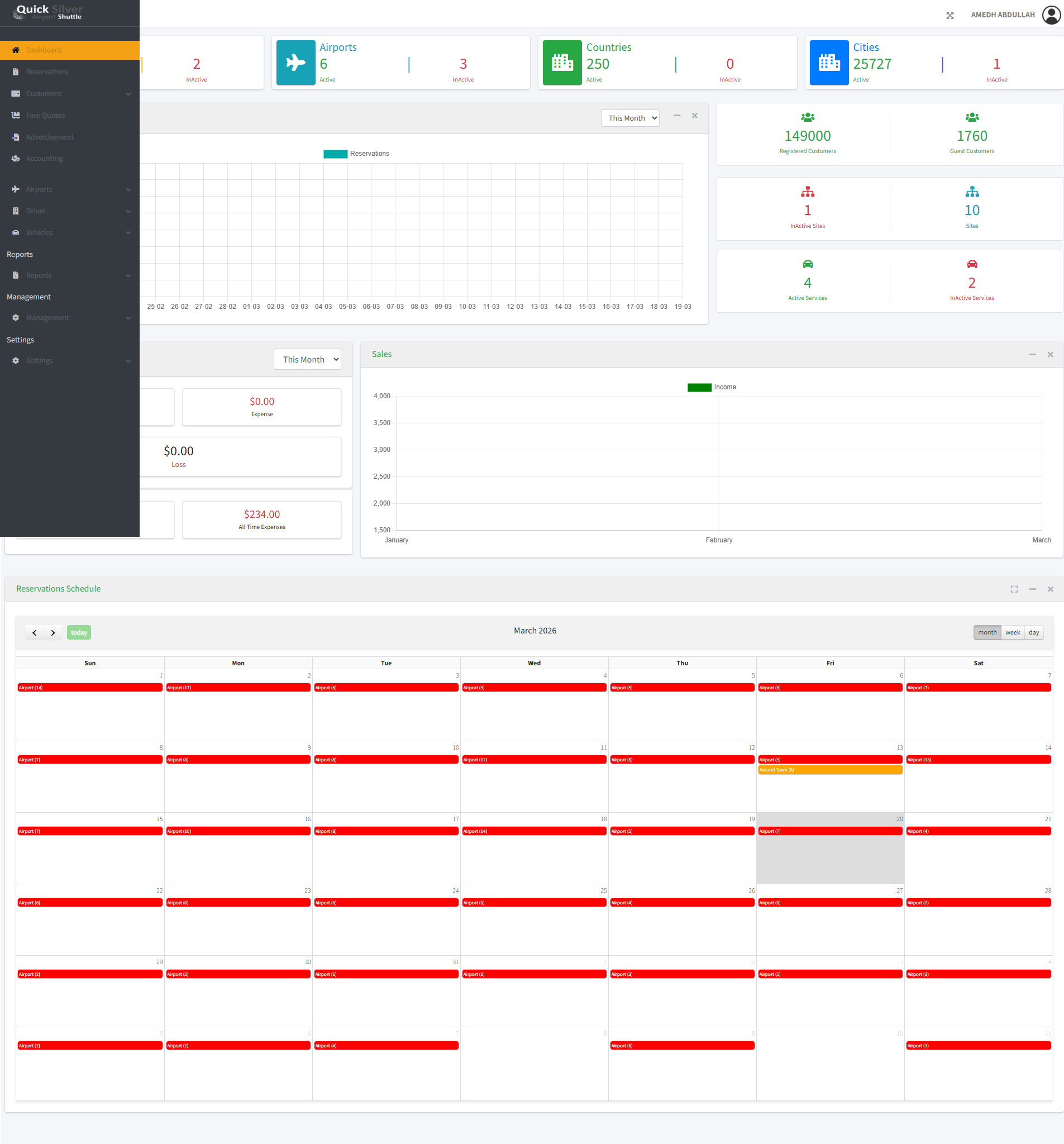The height and width of the screenshot is (1144, 1064).
Task: Click the Airports airplane tile icon
Action: pyautogui.click(x=295, y=63)
